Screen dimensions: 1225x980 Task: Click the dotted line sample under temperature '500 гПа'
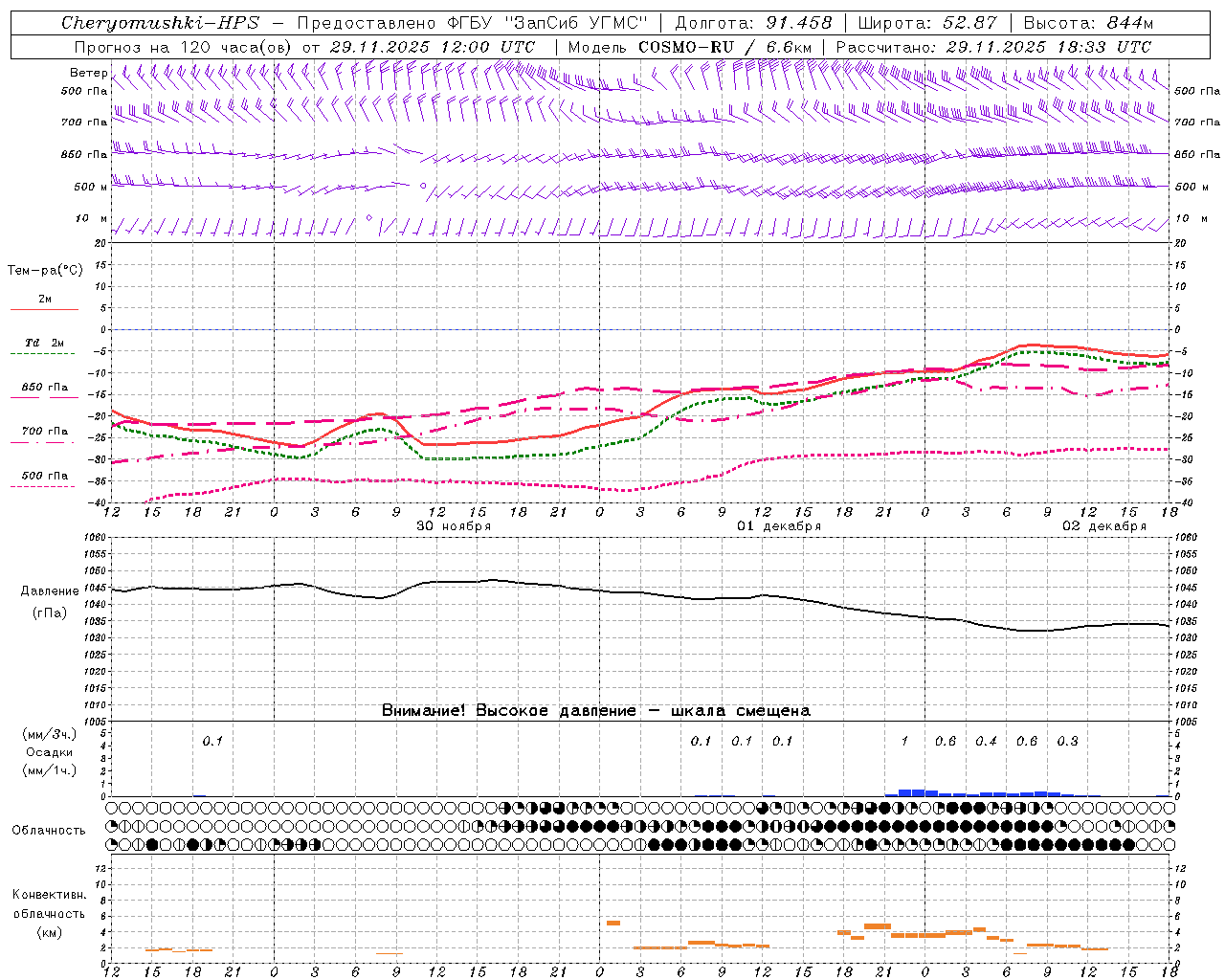point(44,486)
